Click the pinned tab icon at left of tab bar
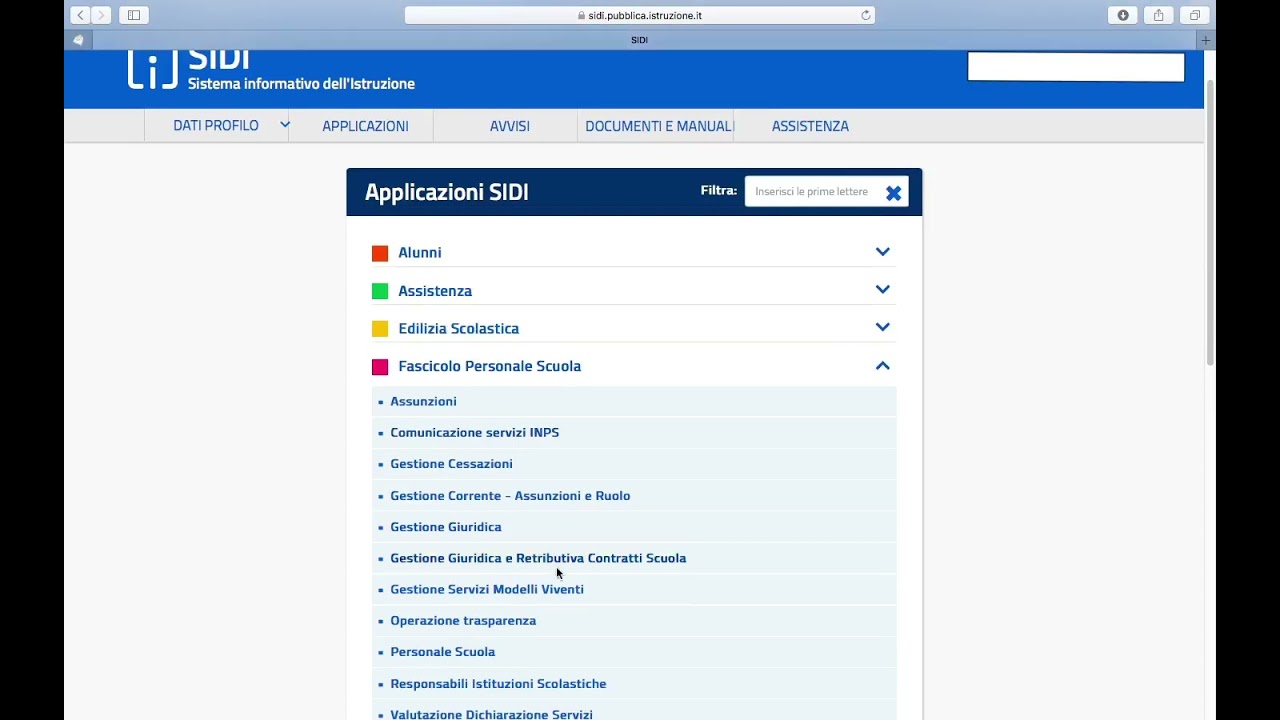Image resolution: width=1280 pixels, height=720 pixels. click(78, 40)
